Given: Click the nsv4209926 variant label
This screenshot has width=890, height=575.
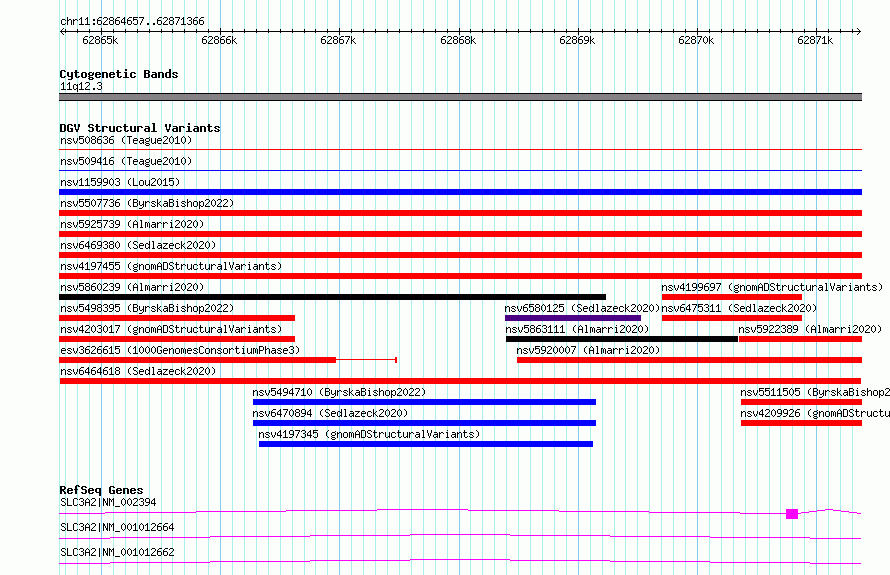Looking at the screenshot, I should pos(815,413).
